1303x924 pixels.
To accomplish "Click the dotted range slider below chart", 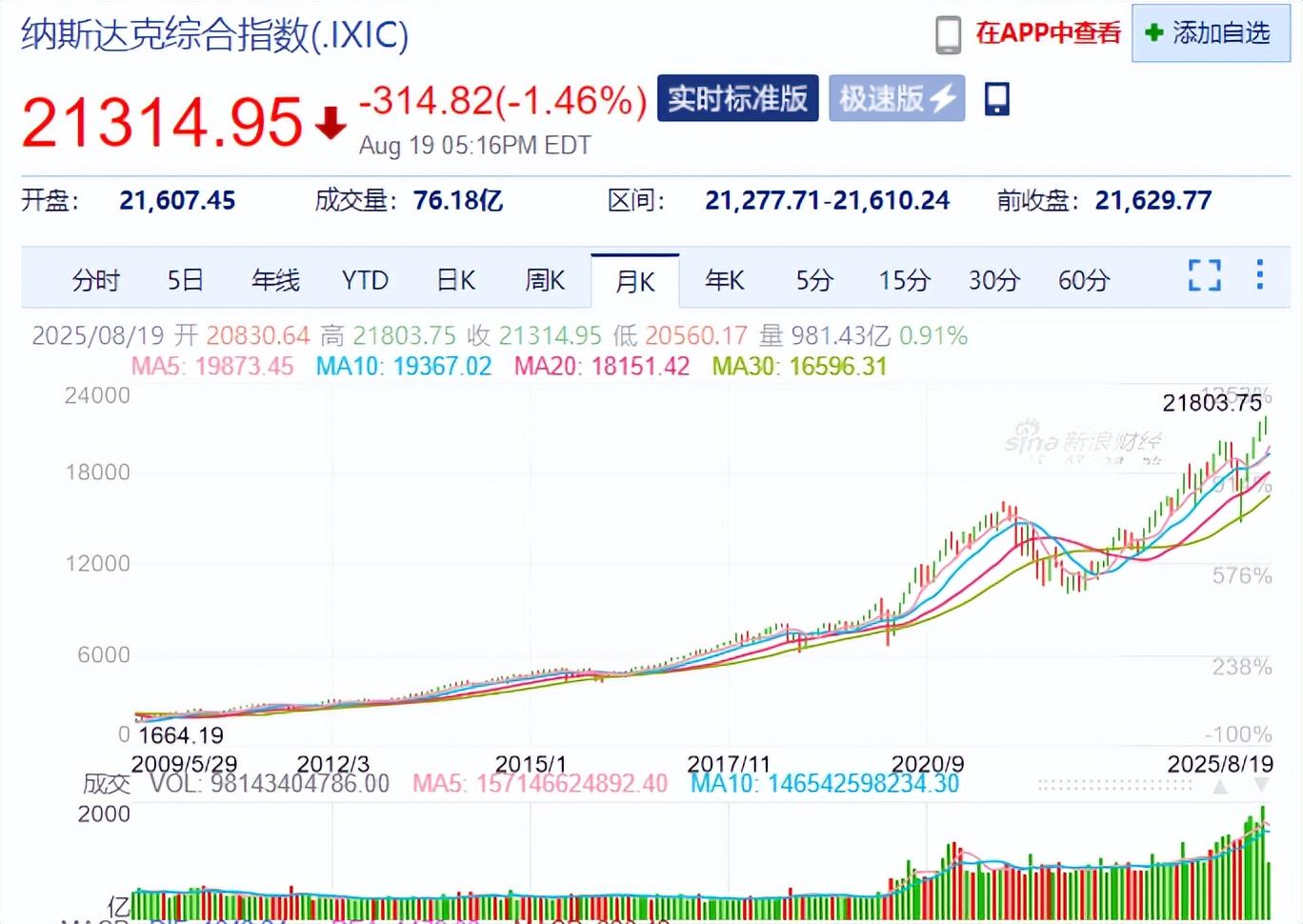I will (x=1114, y=786).
